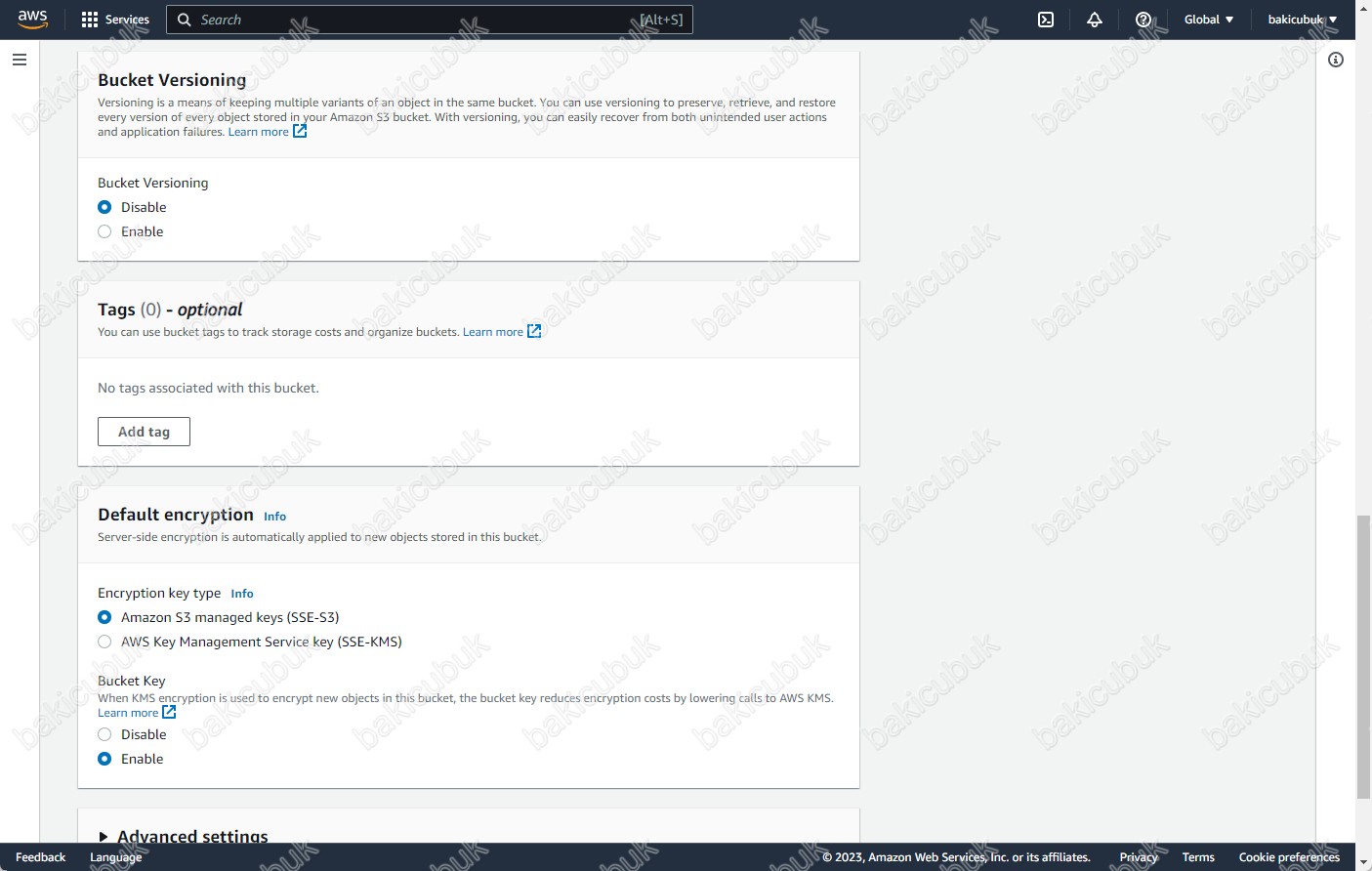Choose AWS Key Management Service key (SSE-KMS)
Screen dimensions: 1372x871
click(x=104, y=642)
